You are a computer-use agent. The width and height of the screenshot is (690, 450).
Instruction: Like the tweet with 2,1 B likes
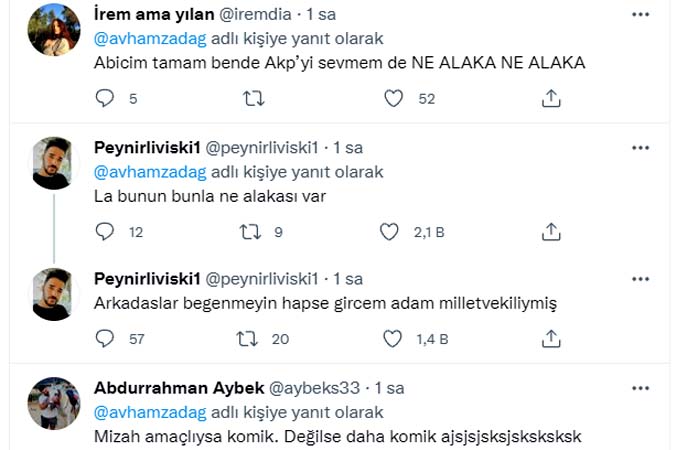[x=391, y=232]
